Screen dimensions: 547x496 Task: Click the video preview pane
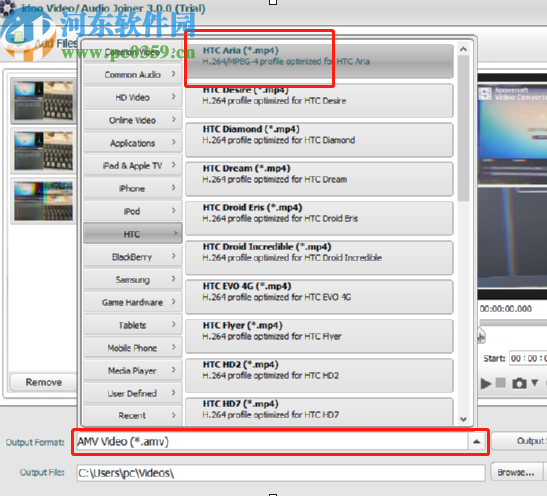512,185
